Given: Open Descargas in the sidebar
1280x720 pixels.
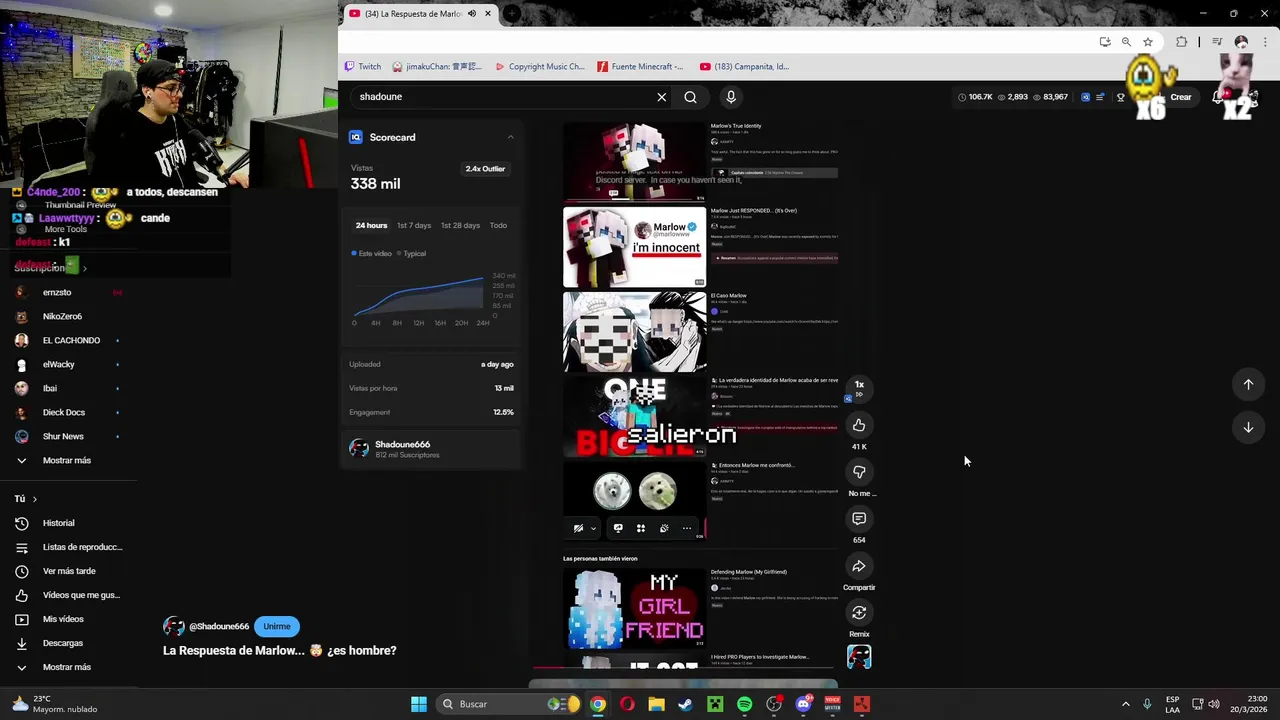Looking at the screenshot, I should click(x=63, y=643).
